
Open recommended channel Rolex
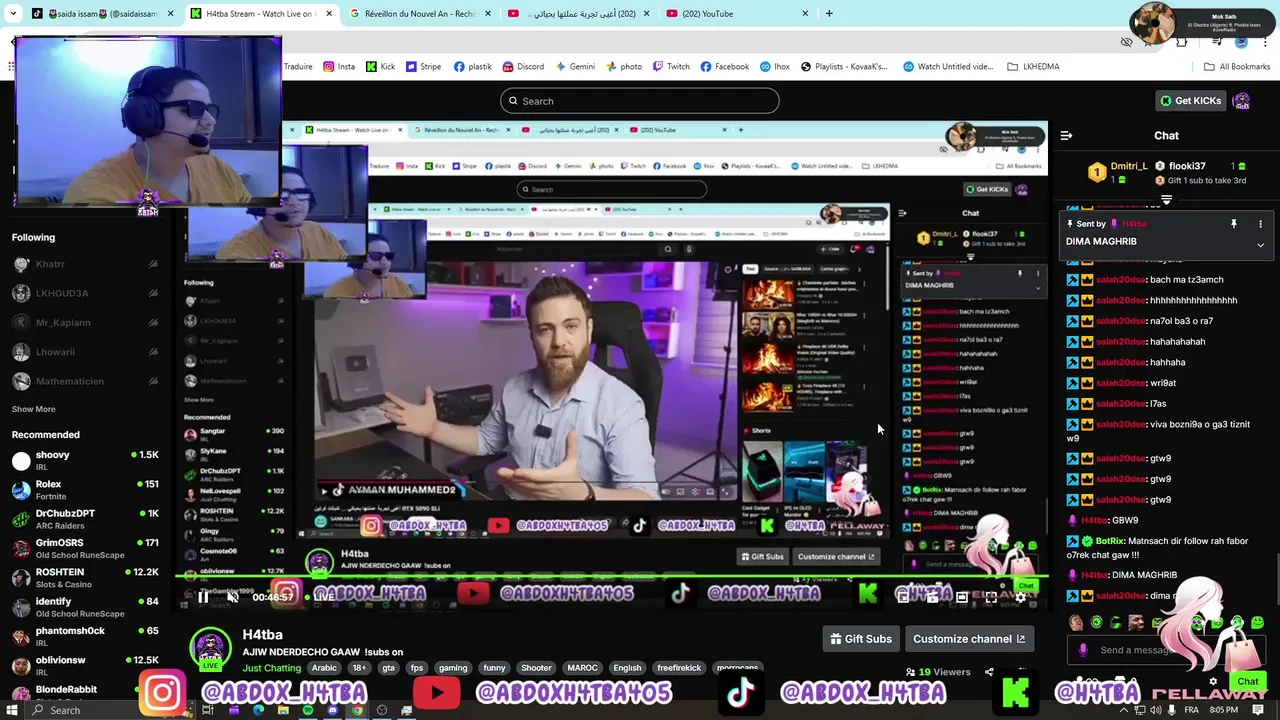click(85, 490)
